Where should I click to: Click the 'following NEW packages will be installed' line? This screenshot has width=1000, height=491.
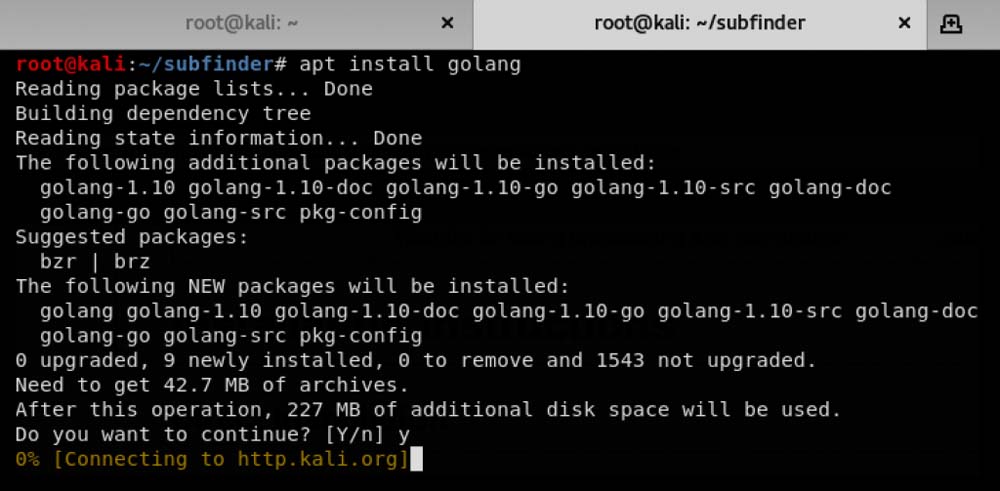292,286
